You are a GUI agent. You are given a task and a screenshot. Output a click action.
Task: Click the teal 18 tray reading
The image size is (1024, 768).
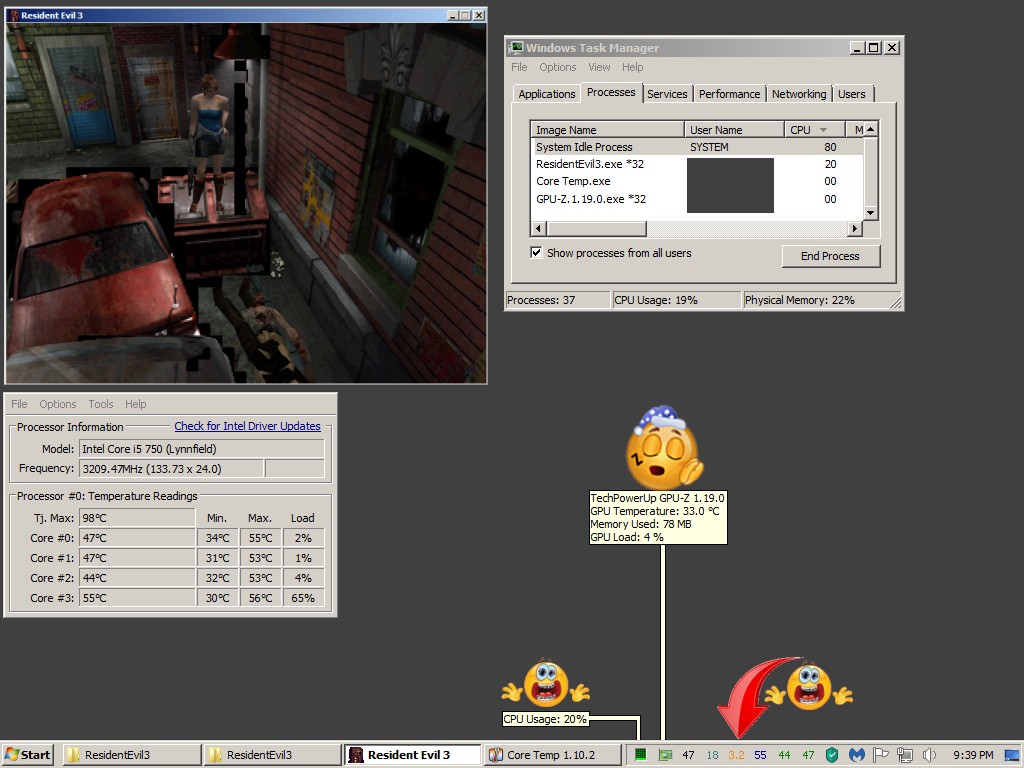712,755
